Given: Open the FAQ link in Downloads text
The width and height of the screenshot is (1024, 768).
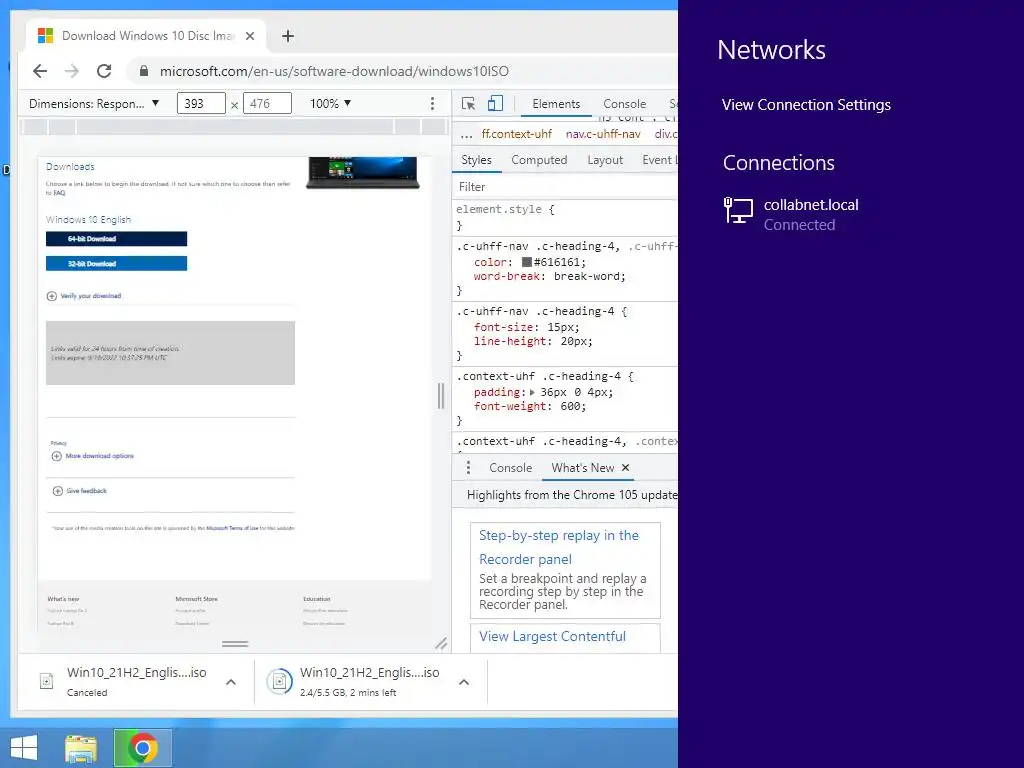Looking at the screenshot, I should [x=59, y=193].
